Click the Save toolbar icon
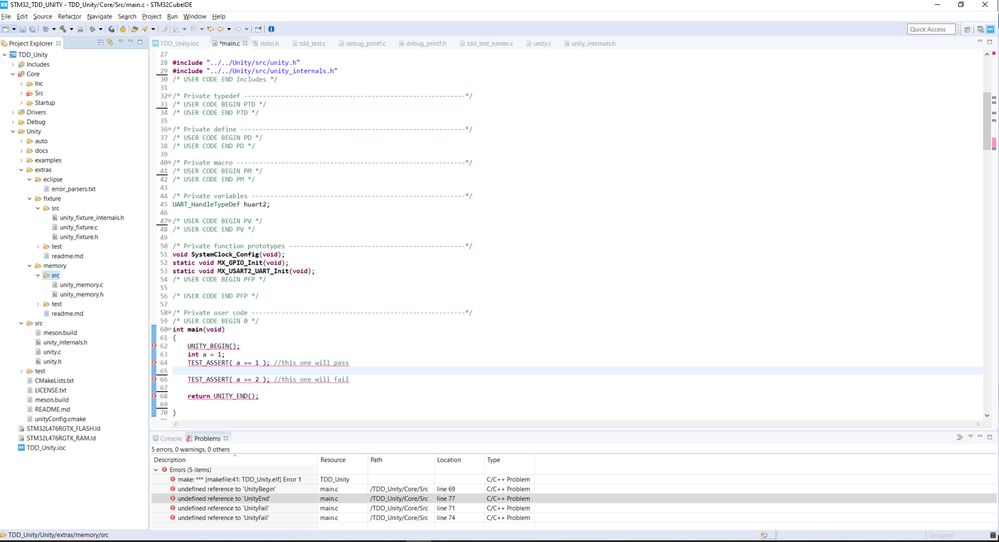The image size is (999, 542). pyautogui.click(x=22, y=29)
